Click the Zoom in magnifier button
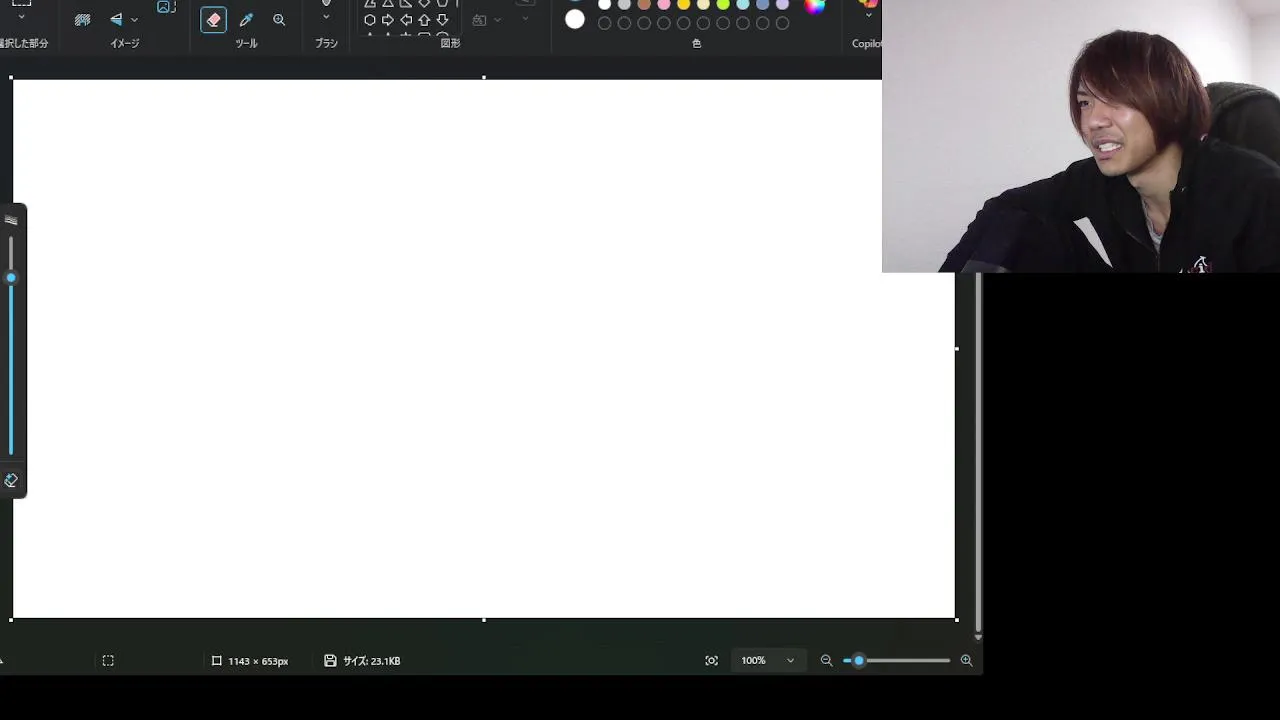1280x720 pixels. coord(966,661)
